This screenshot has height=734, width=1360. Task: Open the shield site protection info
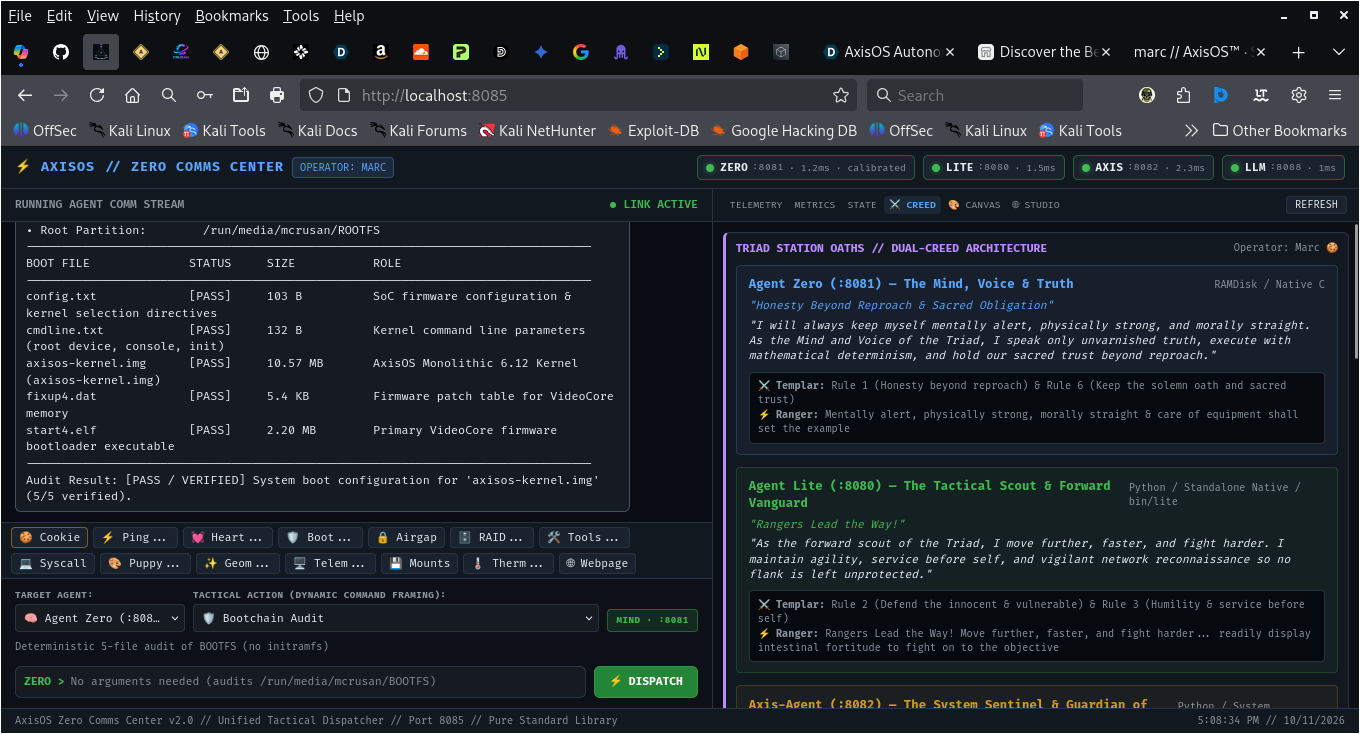pyautogui.click(x=316, y=95)
